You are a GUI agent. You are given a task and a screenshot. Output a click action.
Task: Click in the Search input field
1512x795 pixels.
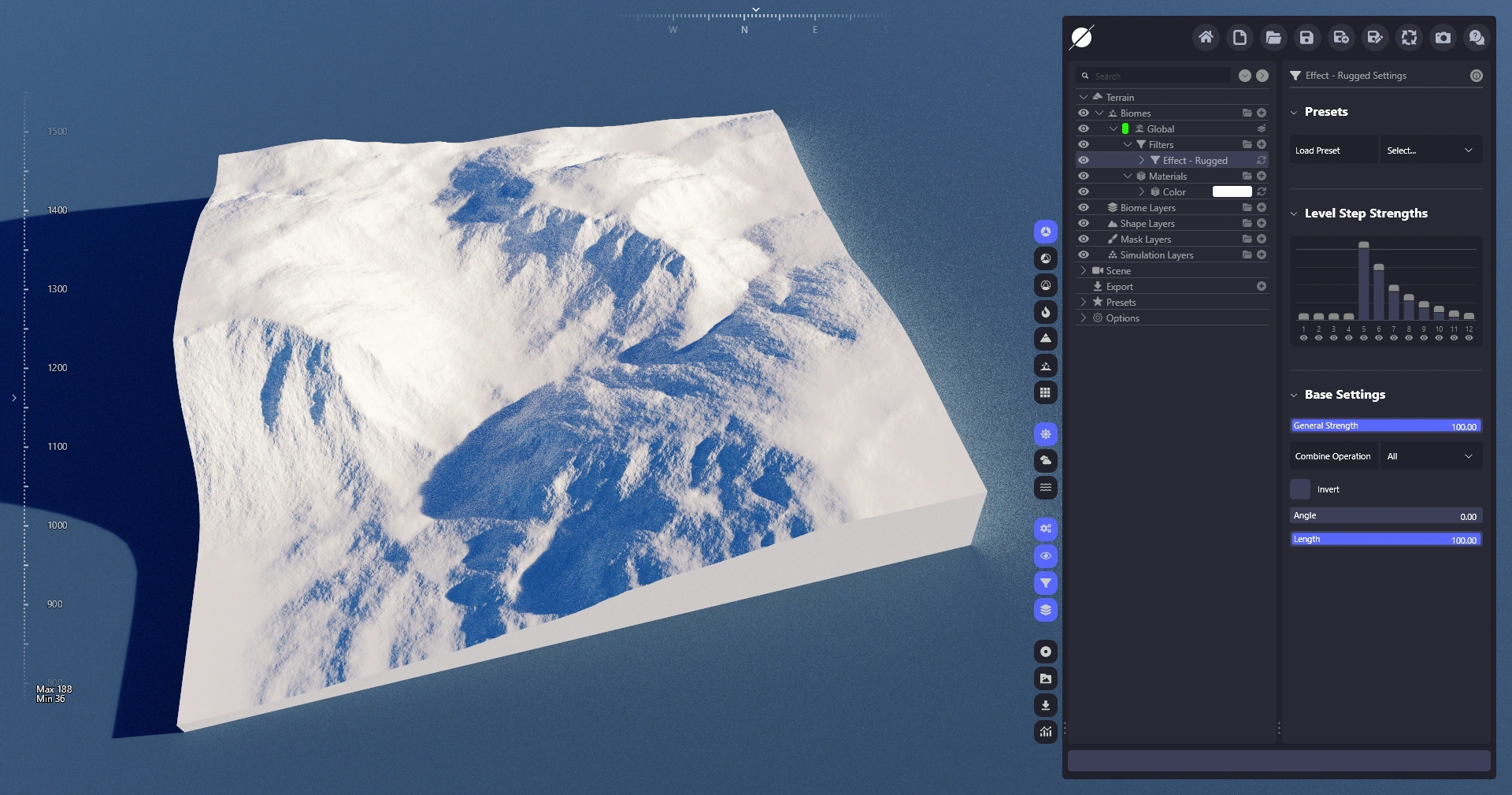(1158, 76)
